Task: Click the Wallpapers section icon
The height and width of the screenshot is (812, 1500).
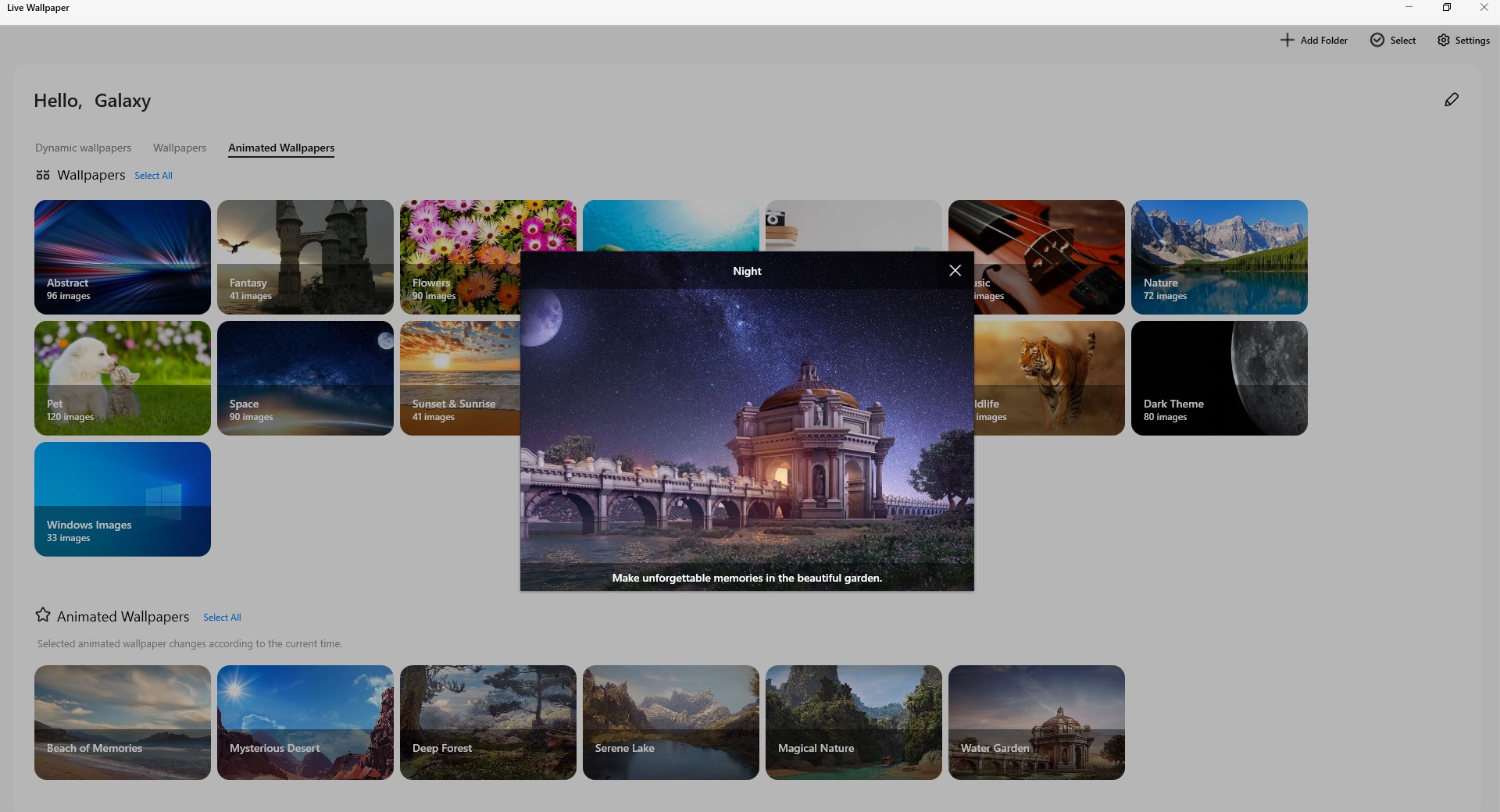Action: point(43,175)
